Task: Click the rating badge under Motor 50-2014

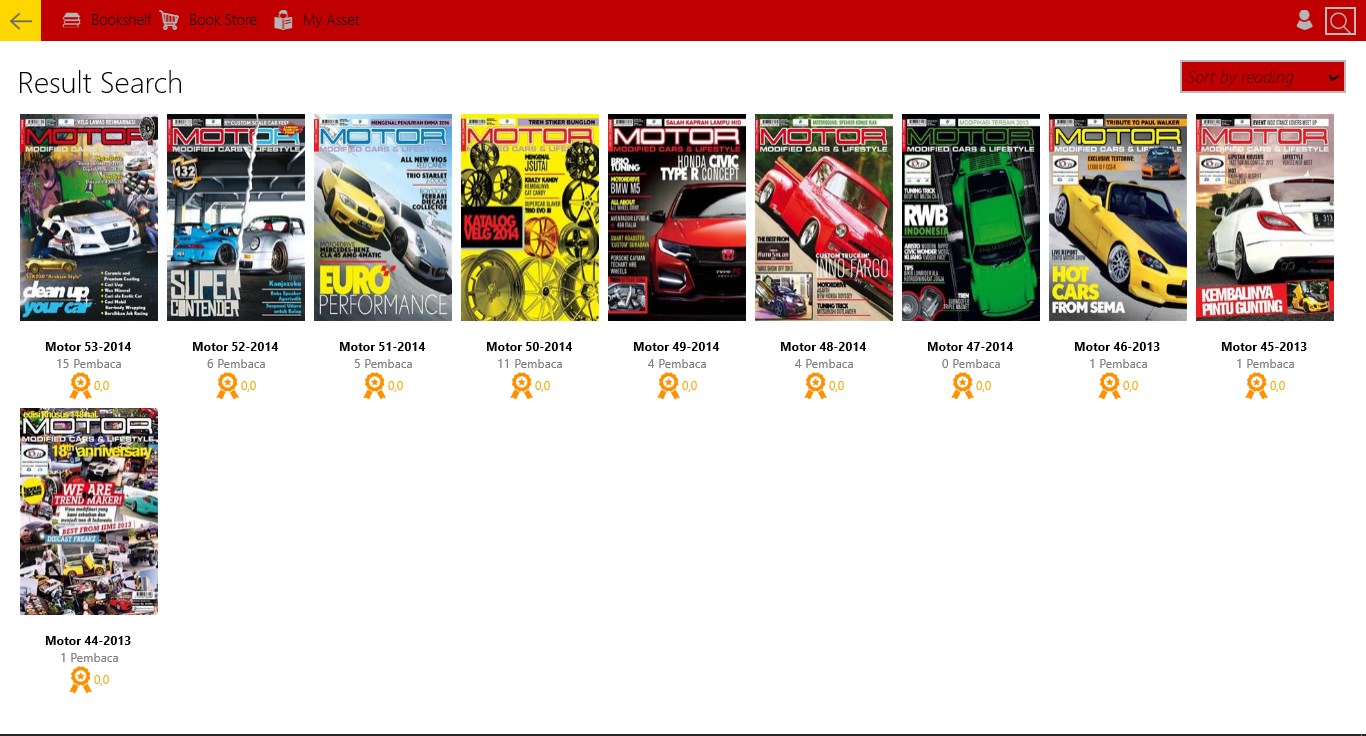Action: (521, 386)
